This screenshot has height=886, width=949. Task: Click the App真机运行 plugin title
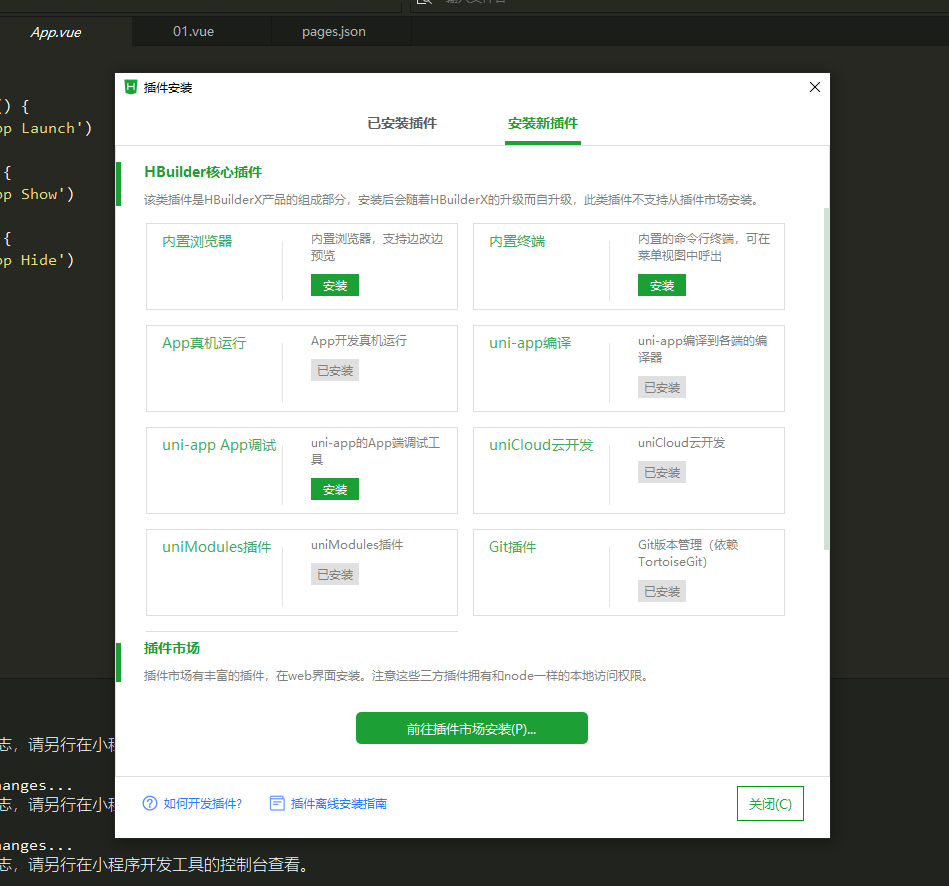[204, 343]
